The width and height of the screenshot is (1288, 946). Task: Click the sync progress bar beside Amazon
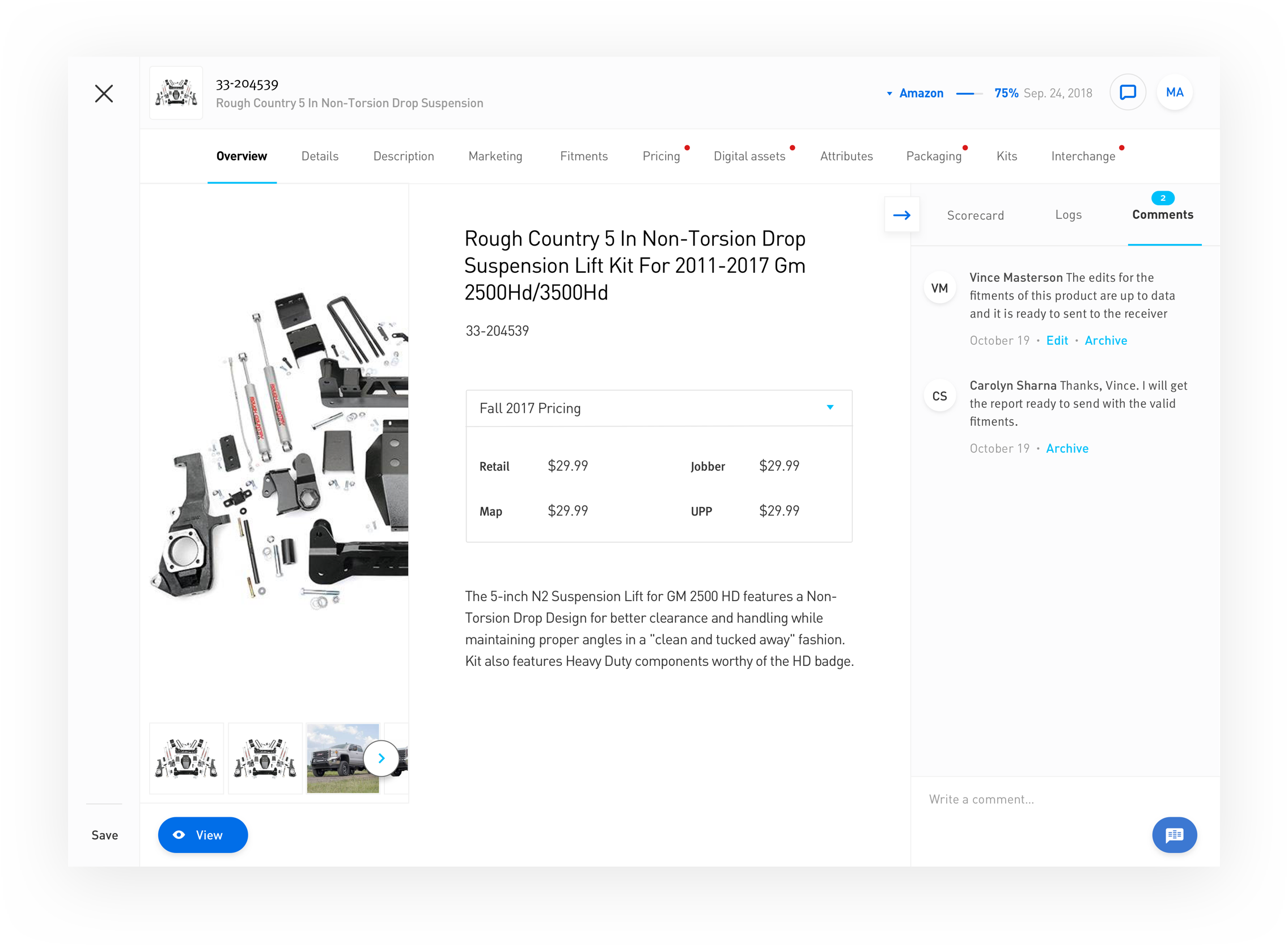[x=969, y=94]
